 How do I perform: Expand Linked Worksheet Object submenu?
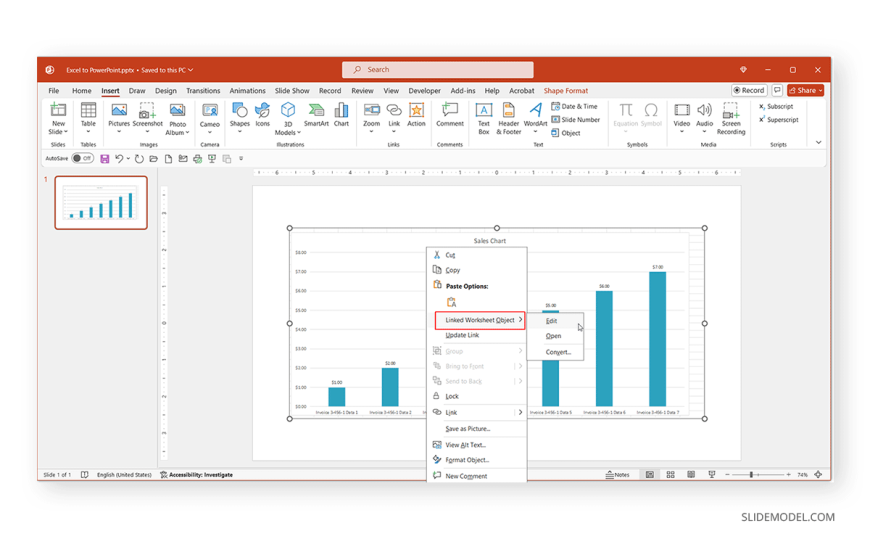pos(480,320)
